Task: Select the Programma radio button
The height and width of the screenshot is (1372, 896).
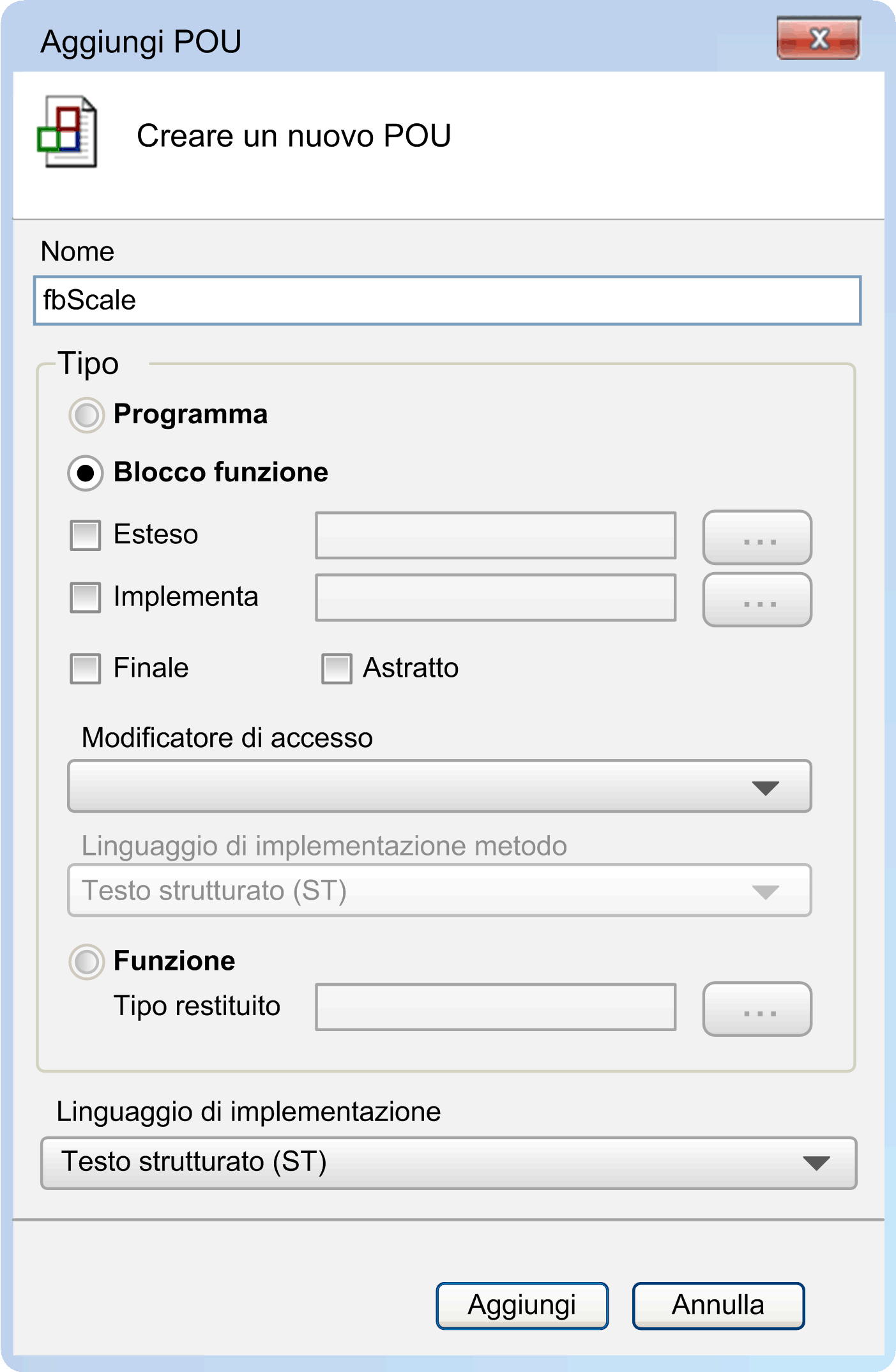Action: [x=86, y=415]
